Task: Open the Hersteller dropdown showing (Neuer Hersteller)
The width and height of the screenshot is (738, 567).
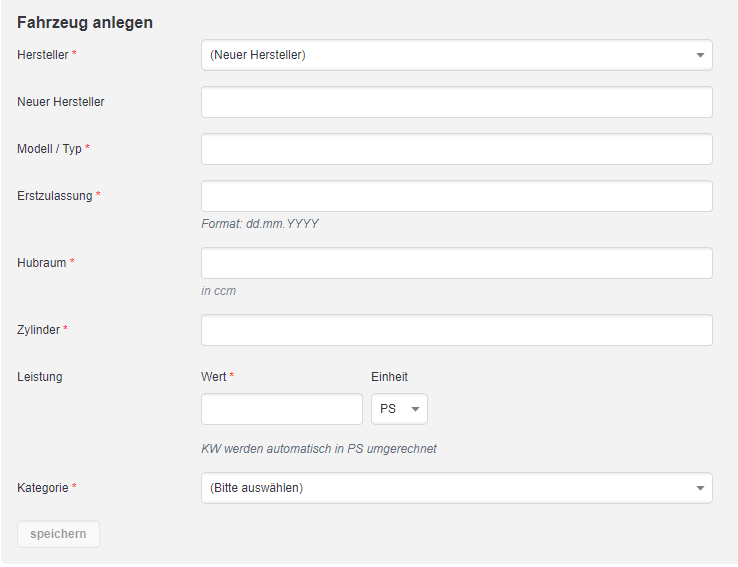Action: click(457, 55)
